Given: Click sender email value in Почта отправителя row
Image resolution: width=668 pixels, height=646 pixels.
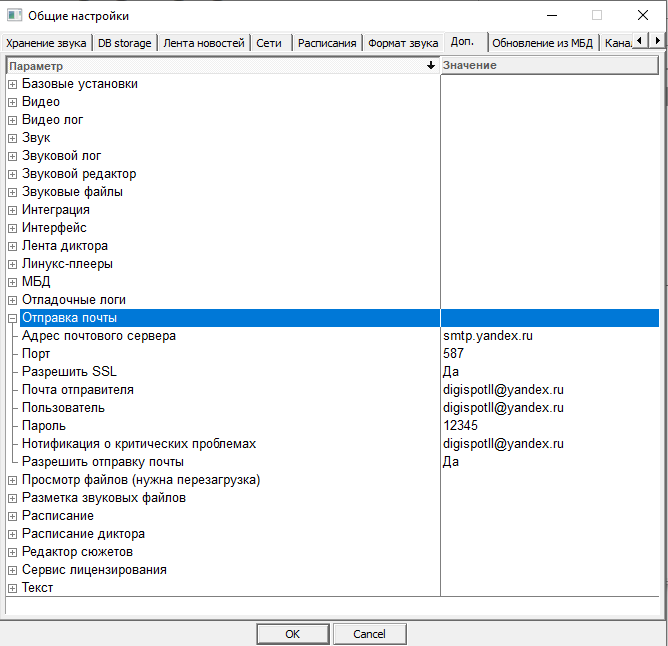Looking at the screenshot, I should coord(503,390).
